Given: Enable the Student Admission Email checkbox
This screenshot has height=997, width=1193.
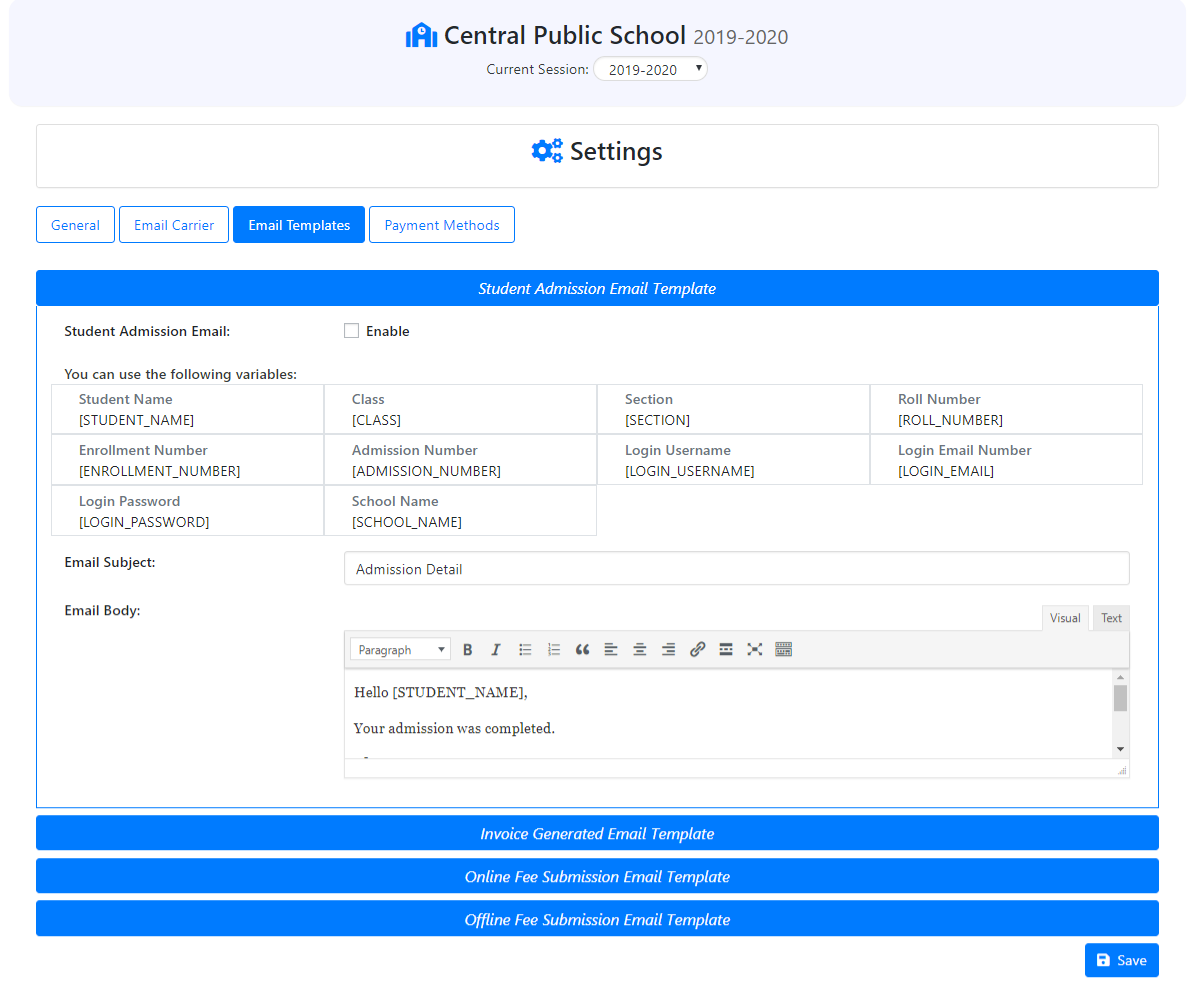Looking at the screenshot, I should click(351, 331).
